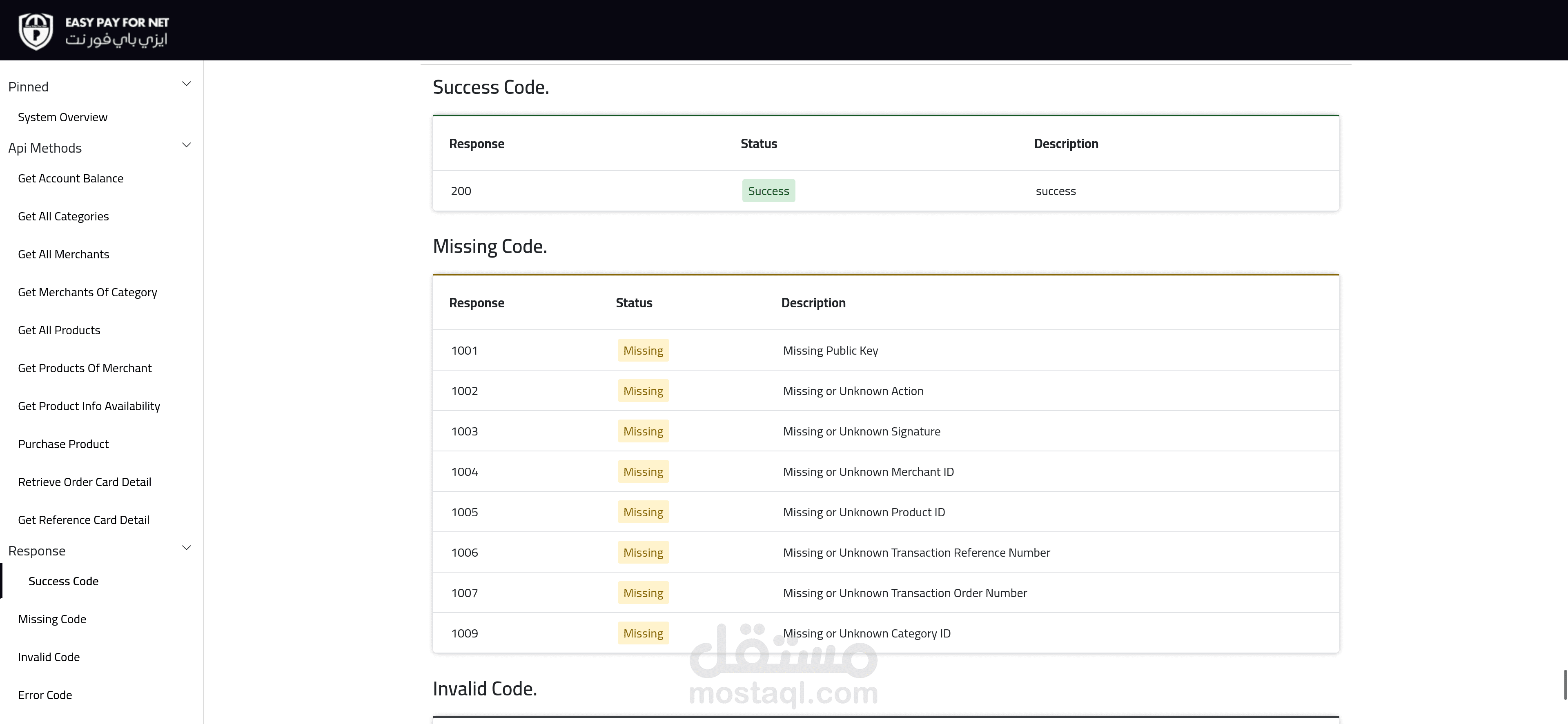Jump to Error Code section

[x=45, y=695]
